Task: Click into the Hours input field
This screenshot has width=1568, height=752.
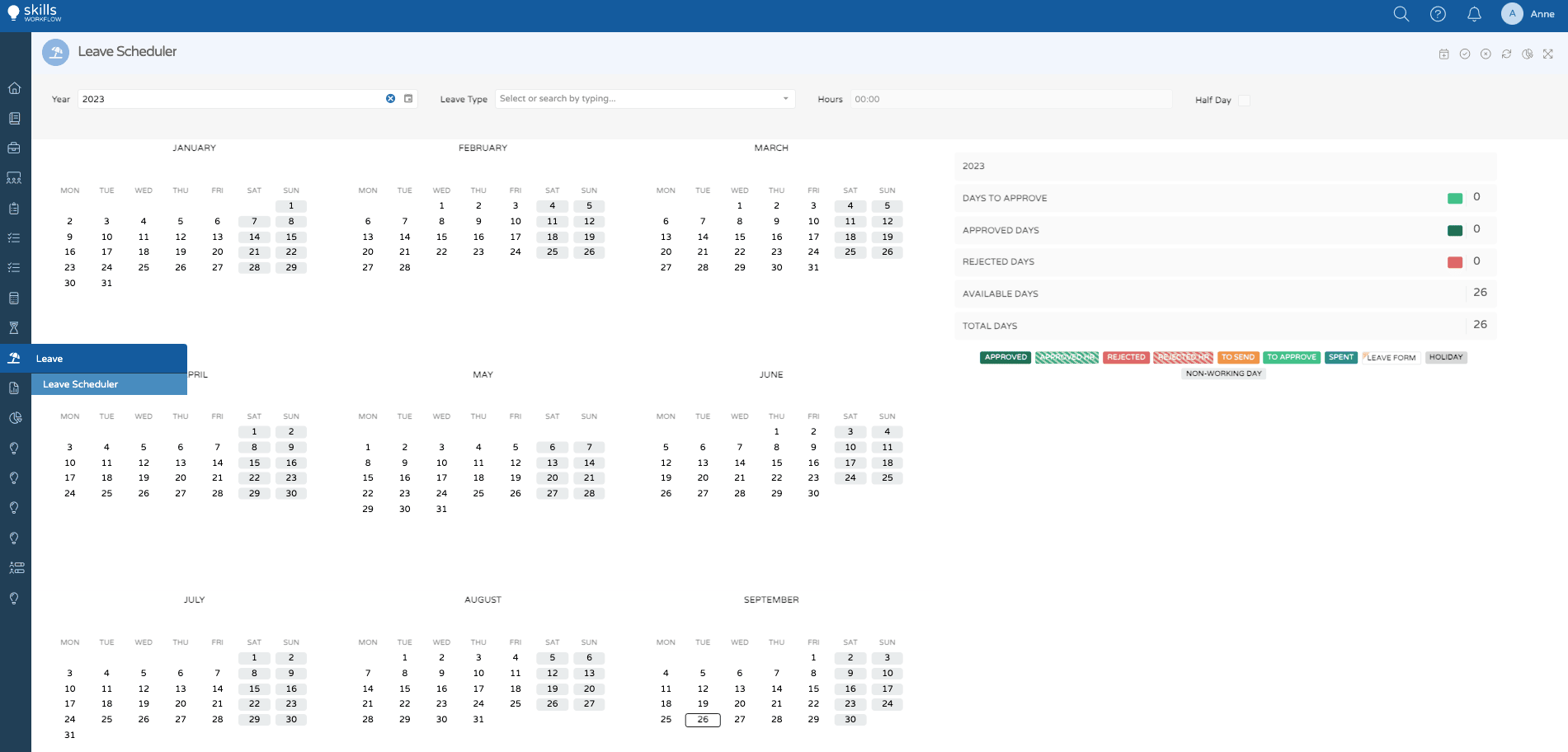Action: click(1011, 99)
